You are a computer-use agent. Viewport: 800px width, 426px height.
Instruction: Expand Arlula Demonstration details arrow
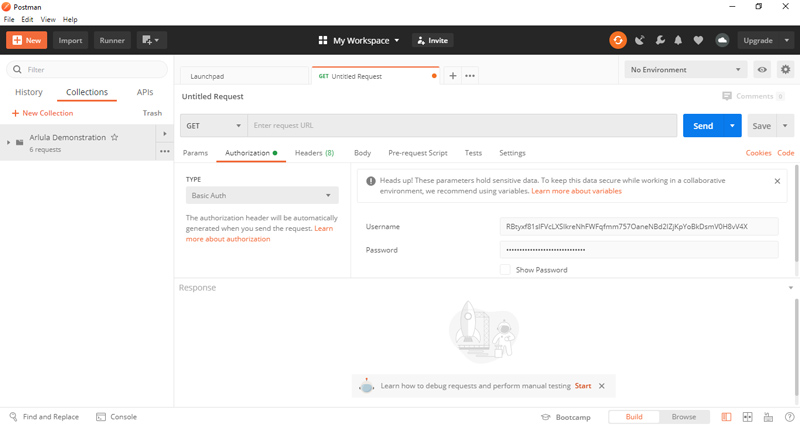[x=164, y=134]
